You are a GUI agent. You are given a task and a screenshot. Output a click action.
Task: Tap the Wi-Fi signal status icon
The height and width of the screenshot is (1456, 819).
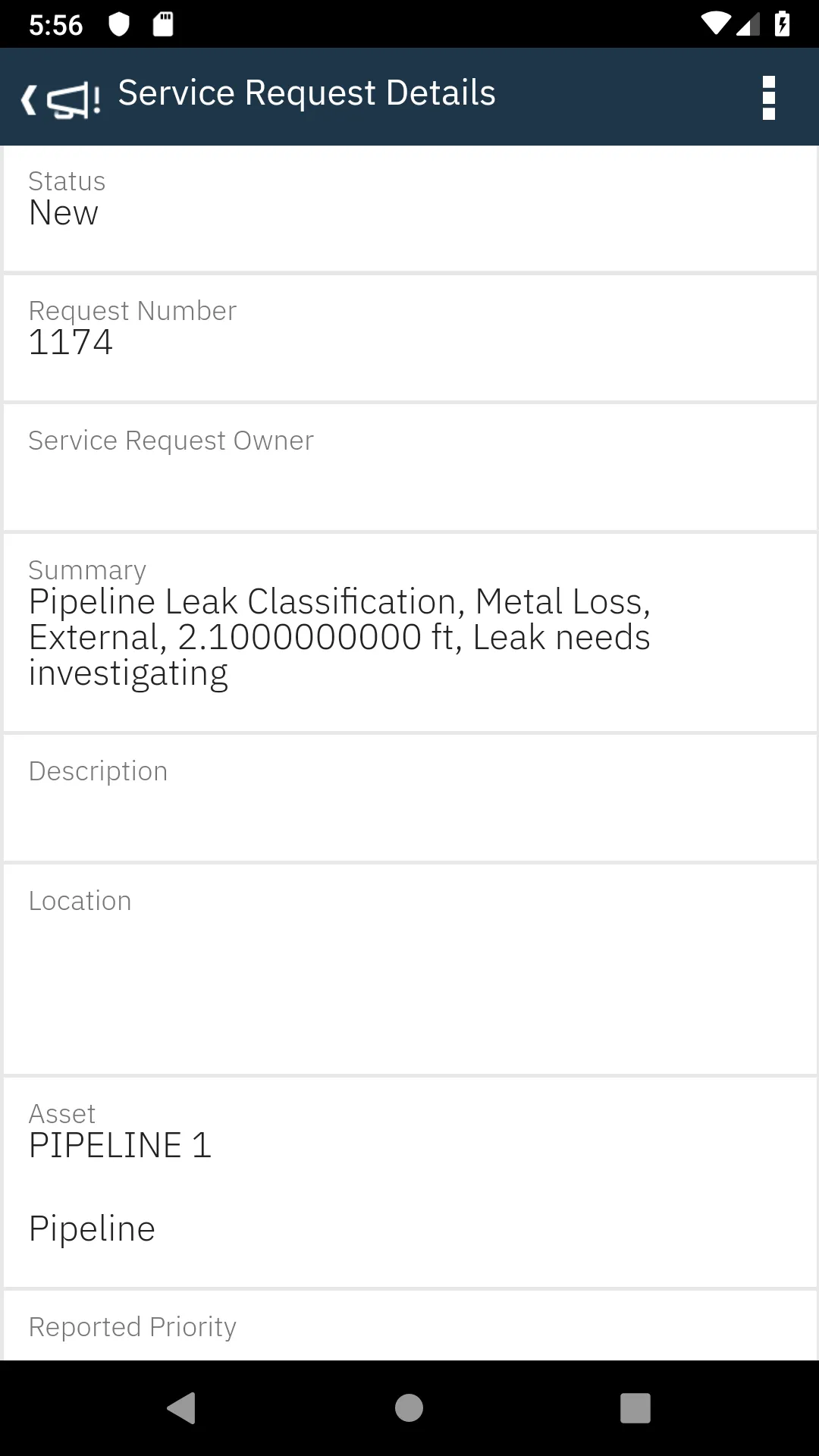click(x=714, y=24)
